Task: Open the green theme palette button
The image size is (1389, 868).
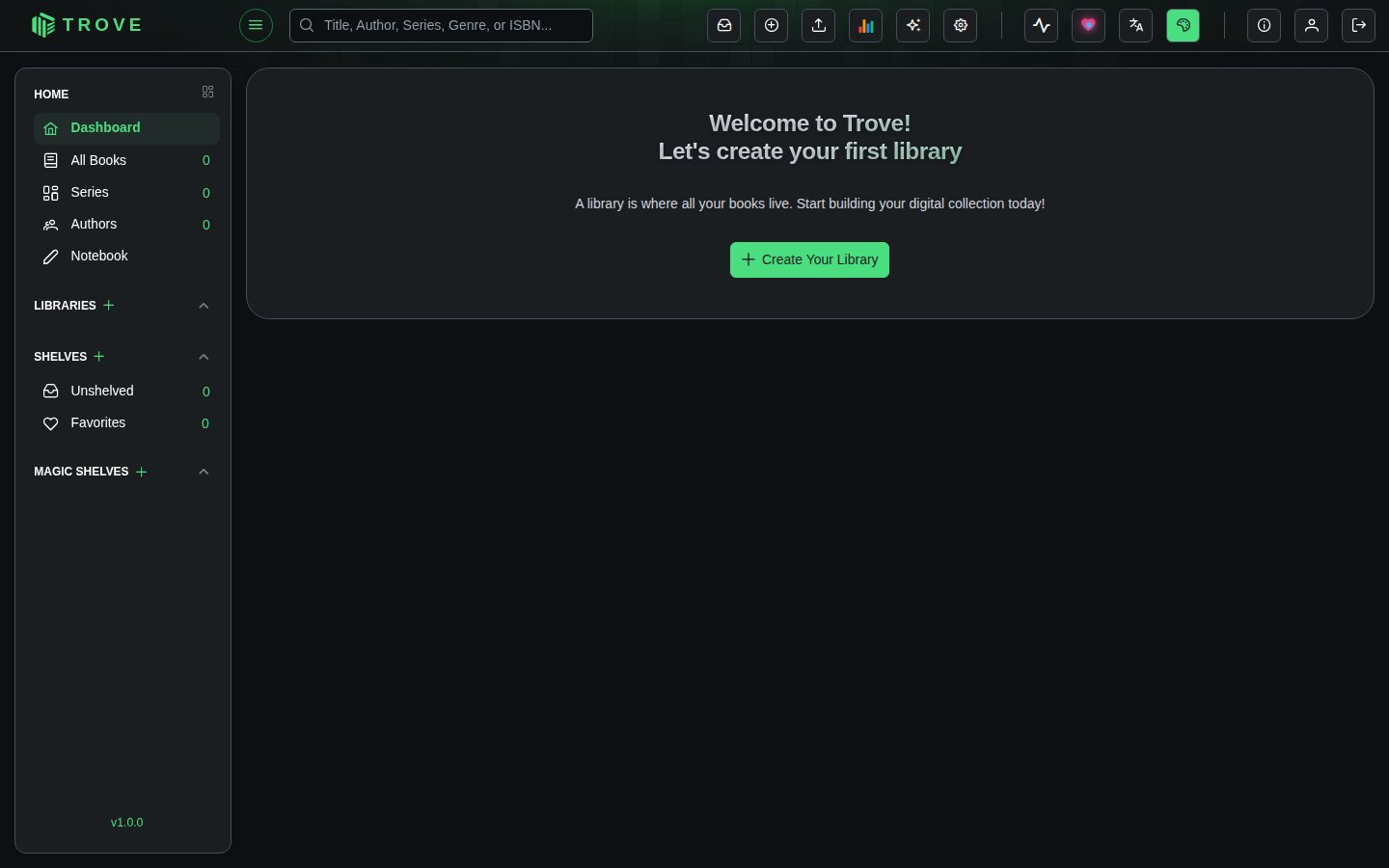Action: (1183, 25)
